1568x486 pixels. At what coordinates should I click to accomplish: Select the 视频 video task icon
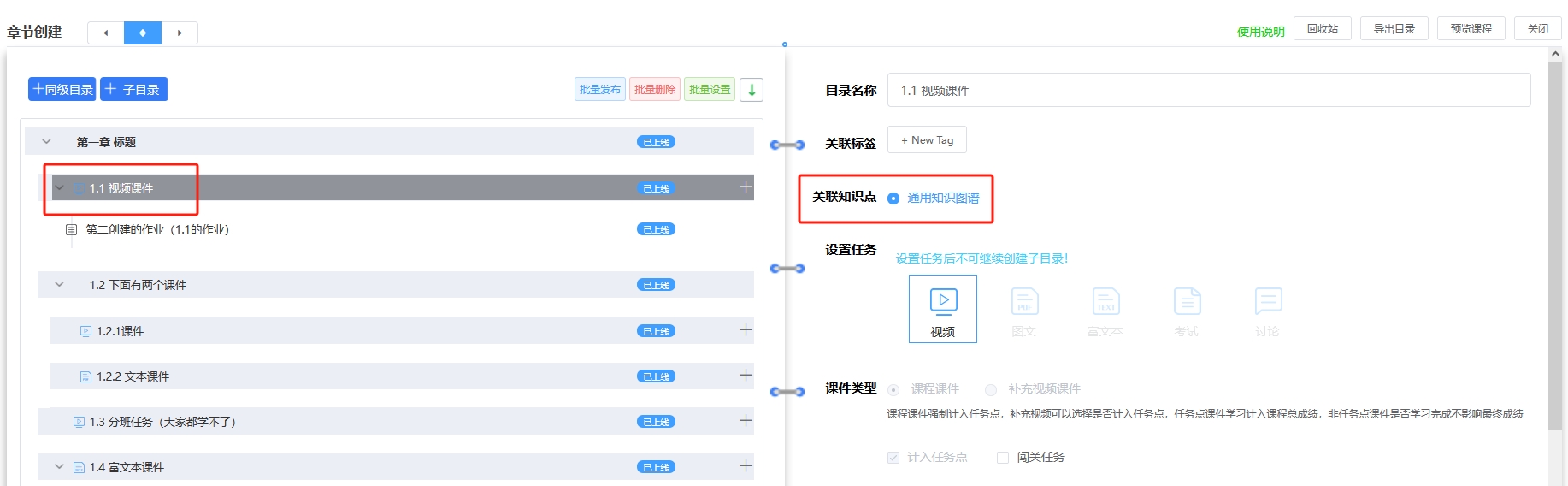click(x=942, y=309)
